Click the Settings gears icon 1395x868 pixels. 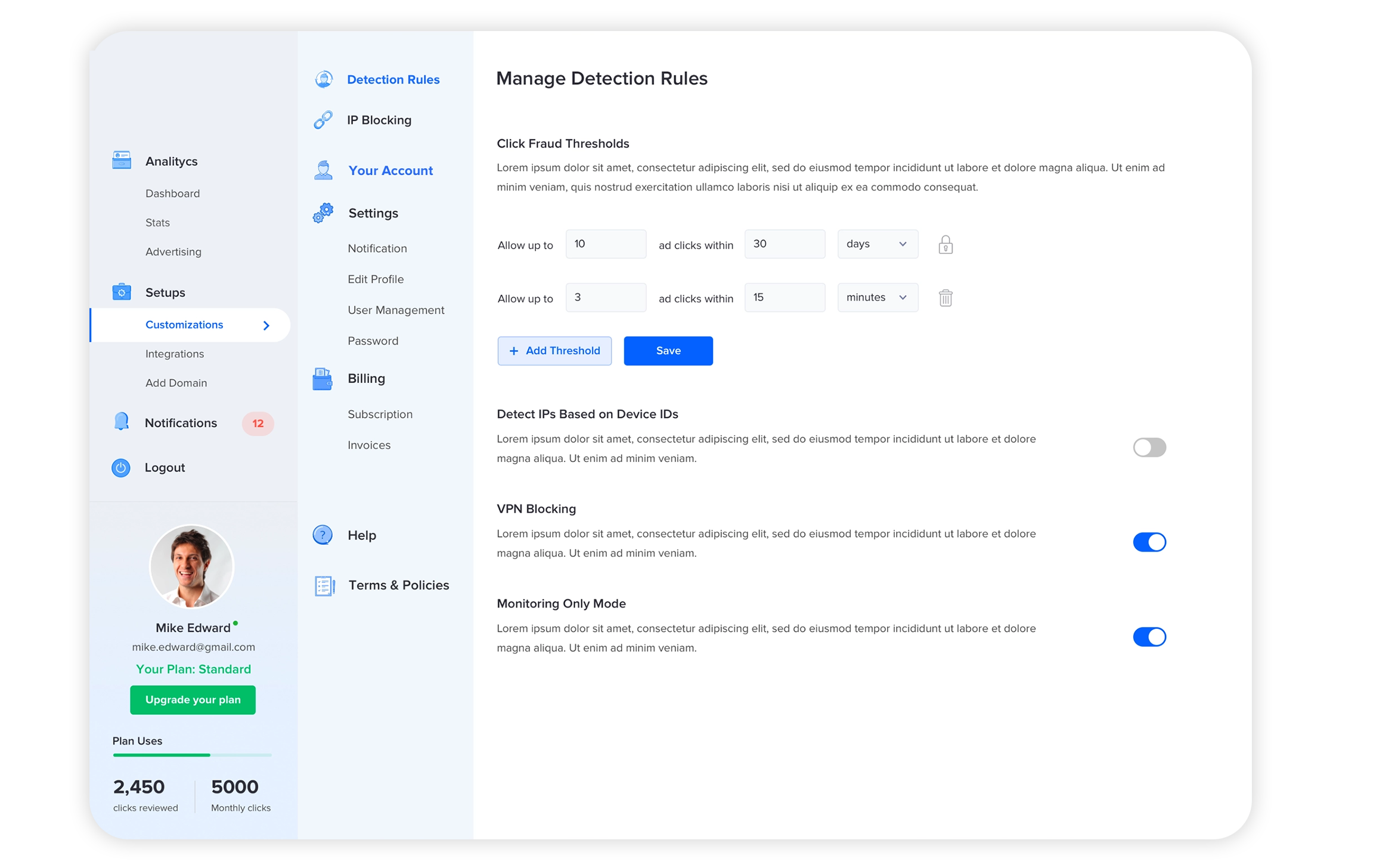pos(323,213)
